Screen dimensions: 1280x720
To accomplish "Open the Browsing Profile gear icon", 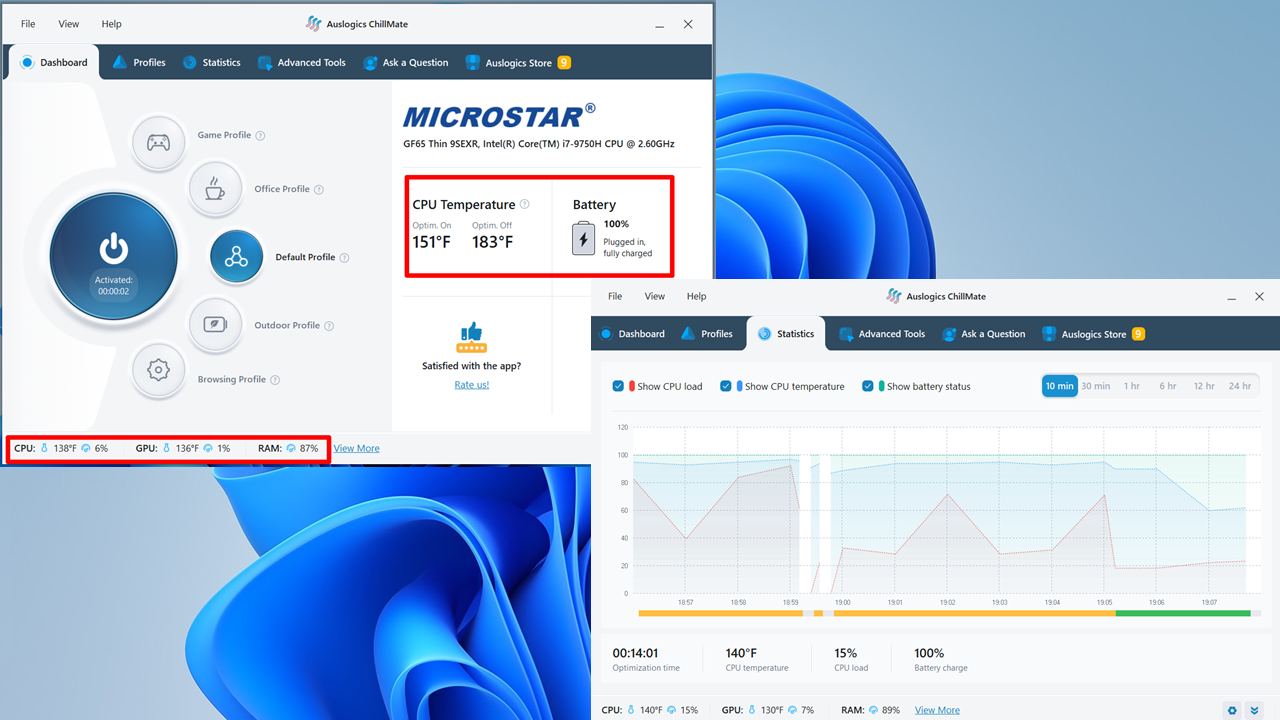I will pyautogui.click(x=159, y=371).
